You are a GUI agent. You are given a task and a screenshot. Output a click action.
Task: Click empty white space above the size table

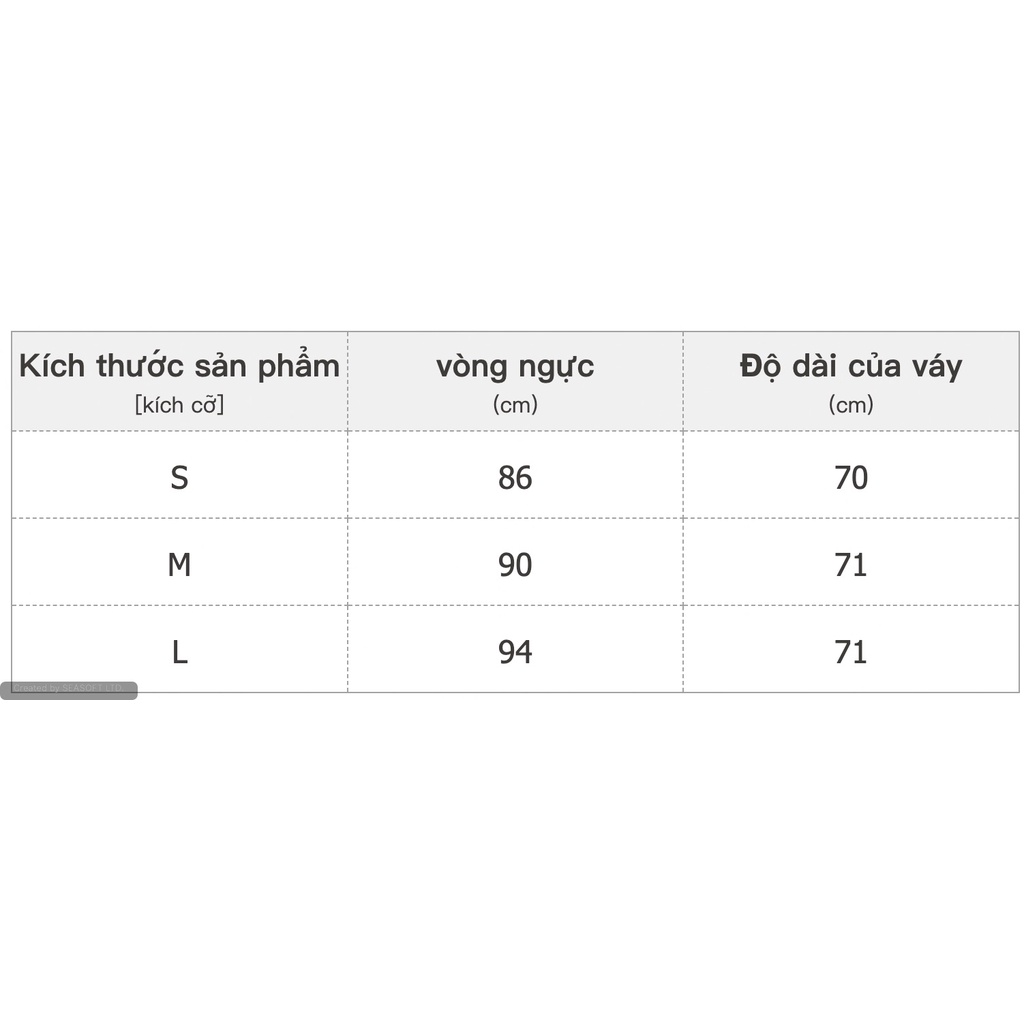512,160
